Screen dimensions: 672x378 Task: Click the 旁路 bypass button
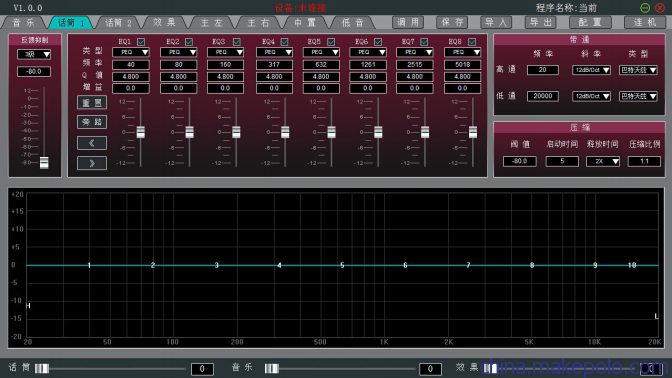tap(92, 122)
